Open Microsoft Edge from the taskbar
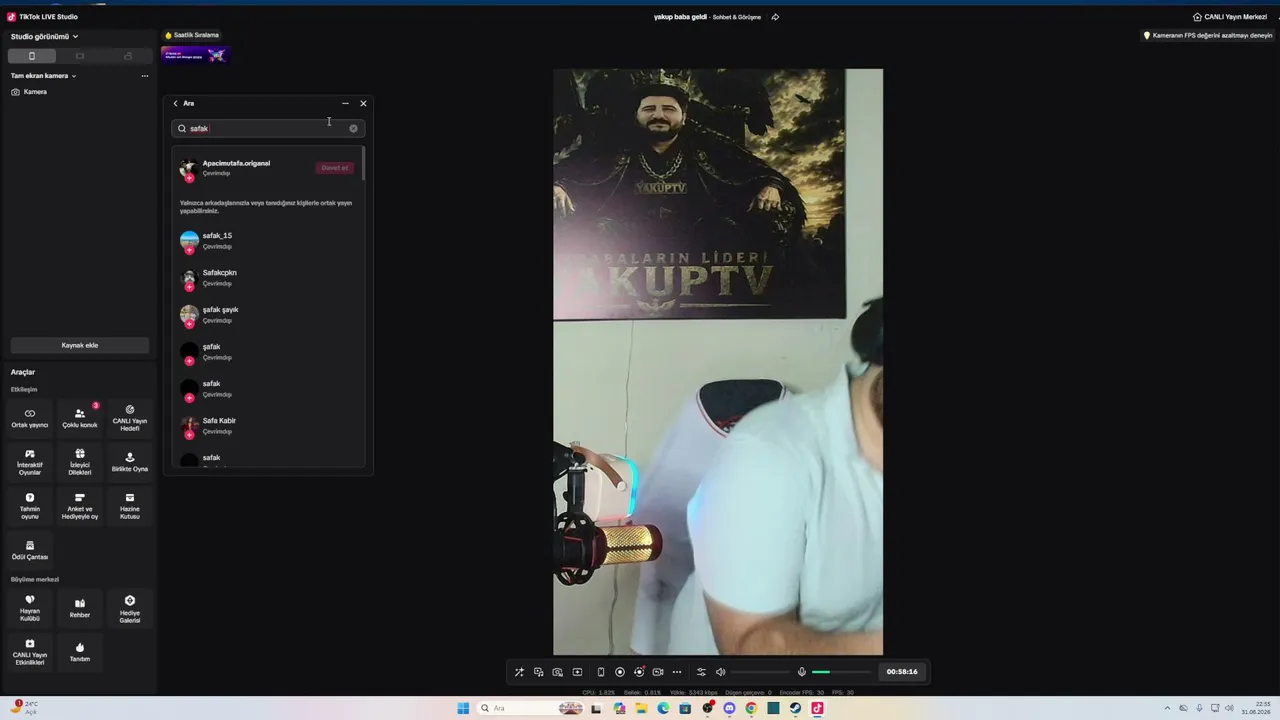Viewport: 1280px width, 720px height. 663,708
